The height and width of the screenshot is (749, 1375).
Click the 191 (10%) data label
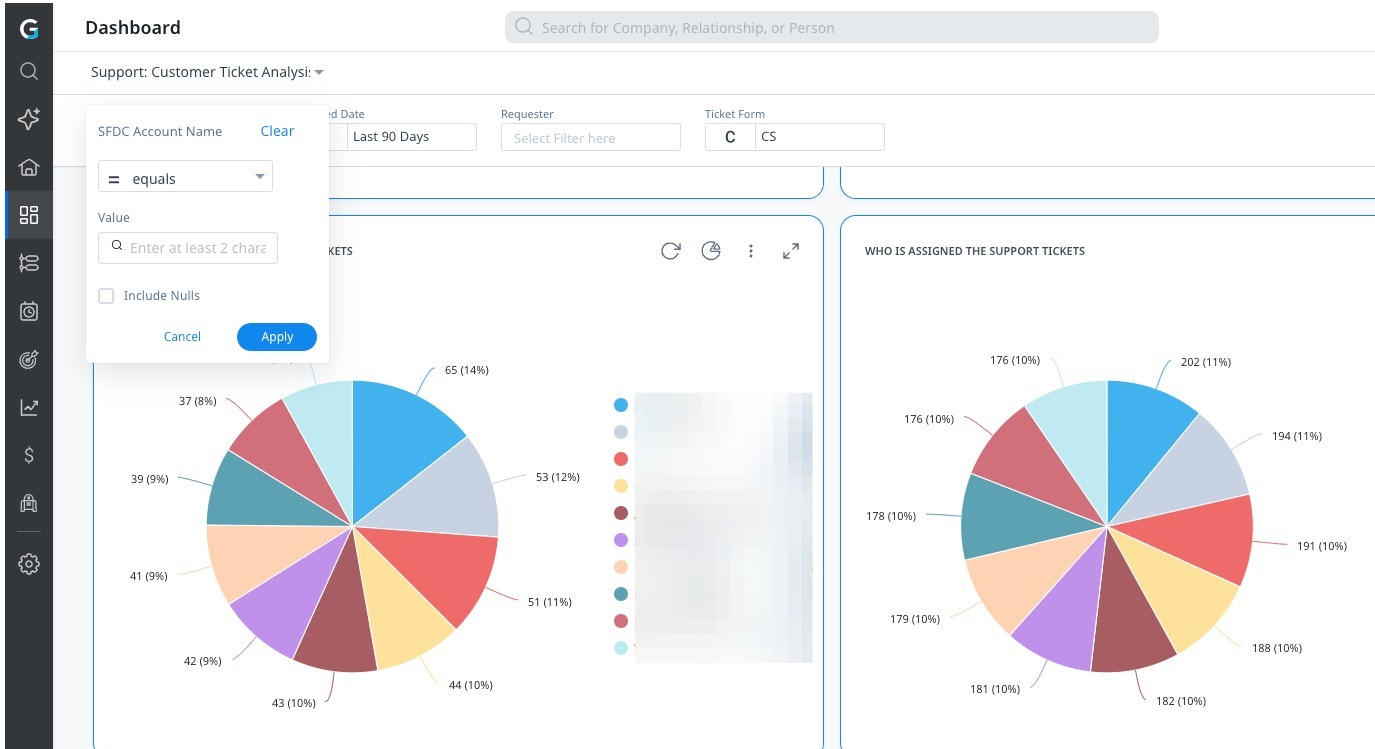click(1322, 546)
